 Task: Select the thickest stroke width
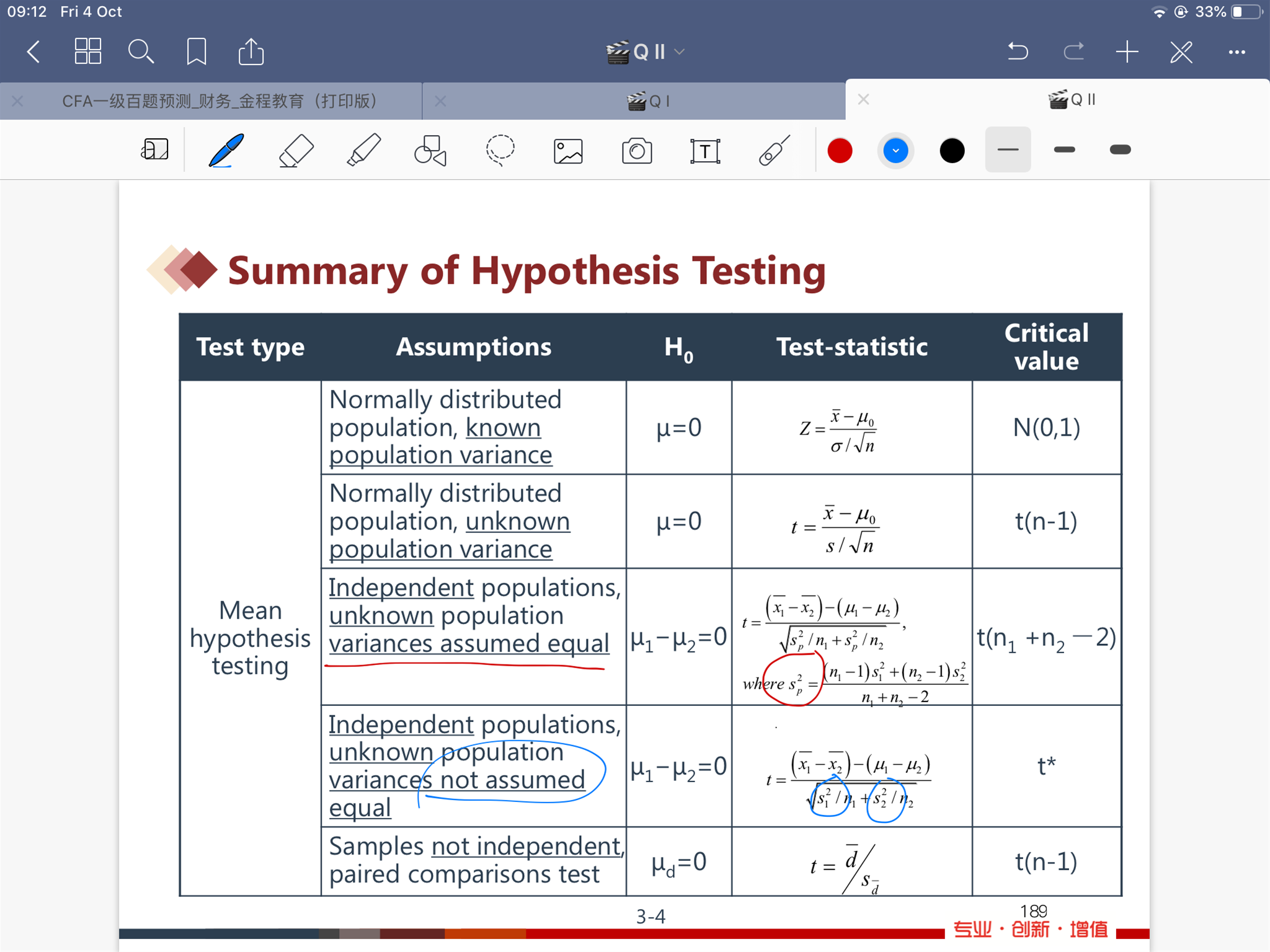tap(1120, 149)
